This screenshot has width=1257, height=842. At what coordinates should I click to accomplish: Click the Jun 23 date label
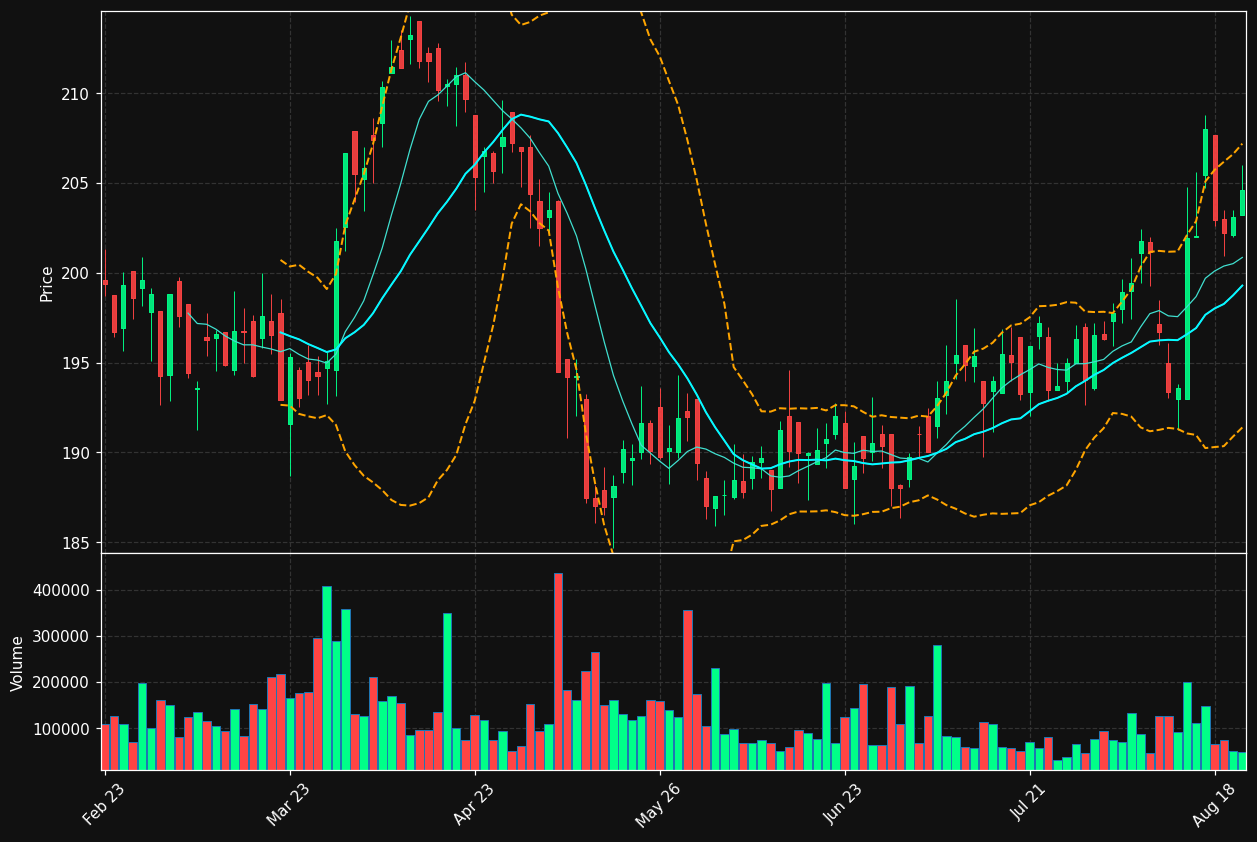point(844,804)
